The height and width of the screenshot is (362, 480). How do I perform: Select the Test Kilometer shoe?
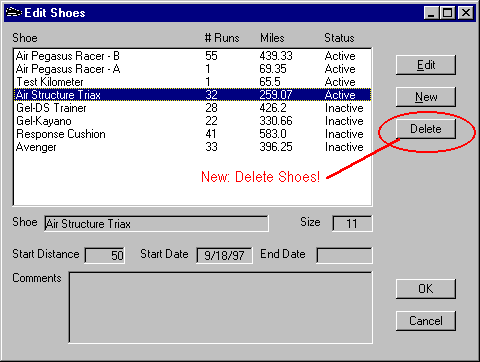[x=192, y=82]
